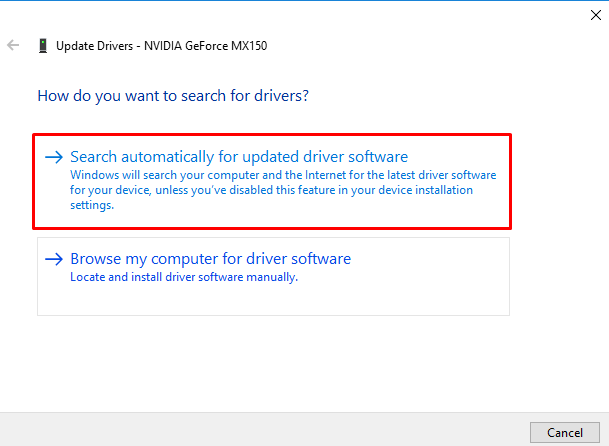Click the 'How do you want to search' heading
609x446 pixels.
click(x=172, y=97)
